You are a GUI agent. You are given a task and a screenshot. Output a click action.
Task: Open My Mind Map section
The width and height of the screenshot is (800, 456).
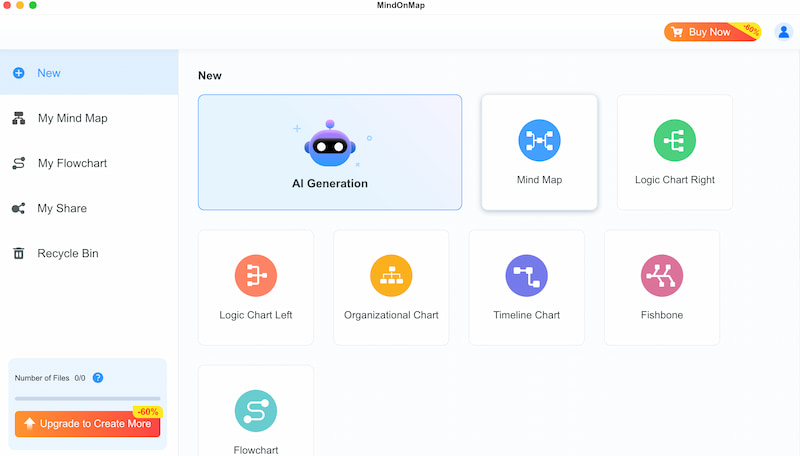pos(89,118)
